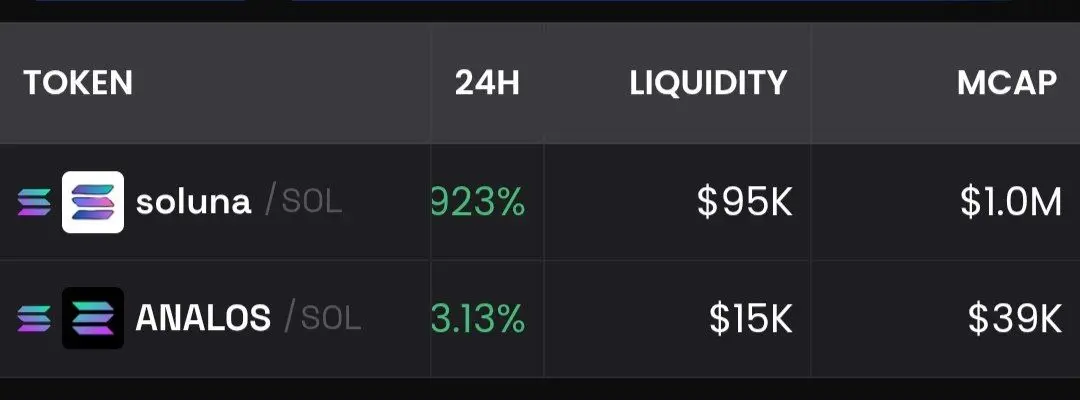Image resolution: width=1080 pixels, height=400 pixels.
Task: Click the Solana chain icon beside ANALOS
Action: pyautogui.click(x=34, y=318)
